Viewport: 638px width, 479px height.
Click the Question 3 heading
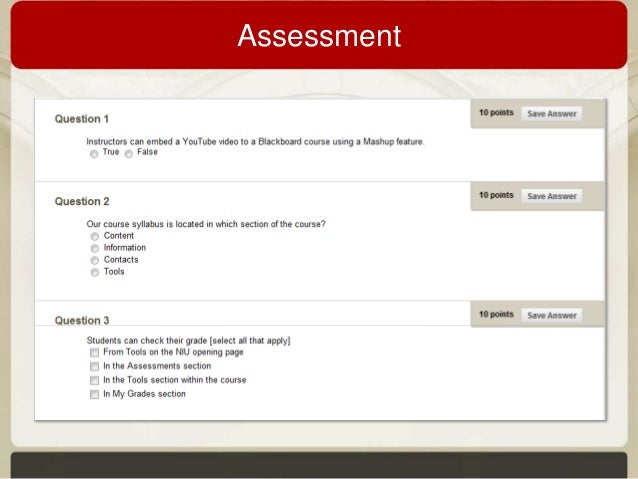82,321
